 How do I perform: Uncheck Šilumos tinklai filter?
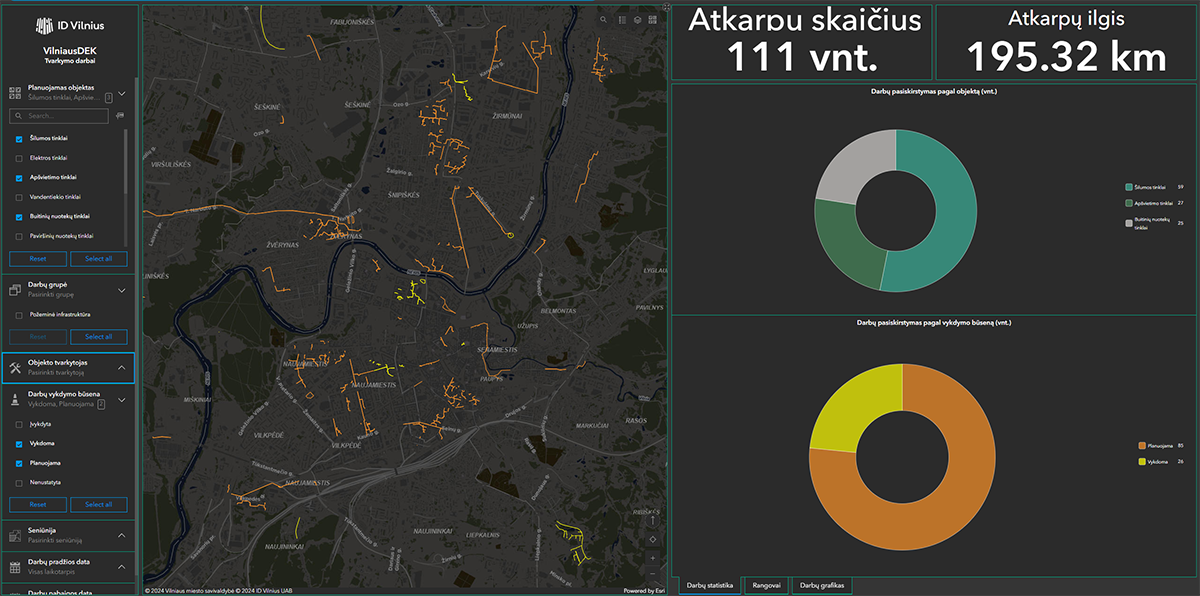(x=20, y=138)
